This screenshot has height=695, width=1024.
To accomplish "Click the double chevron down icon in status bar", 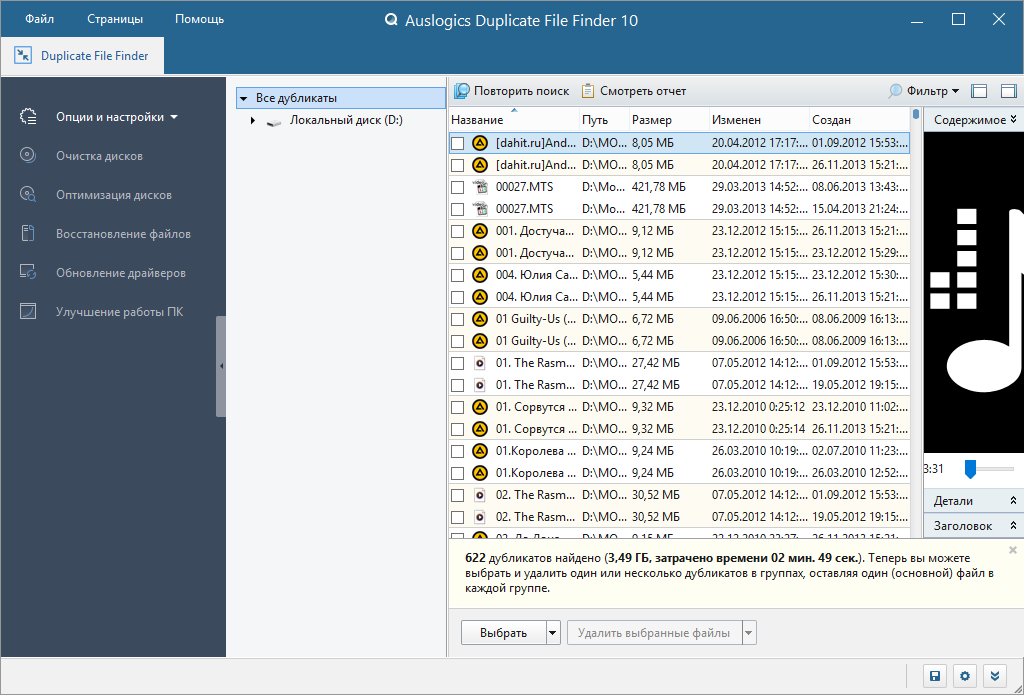I will coord(995,676).
